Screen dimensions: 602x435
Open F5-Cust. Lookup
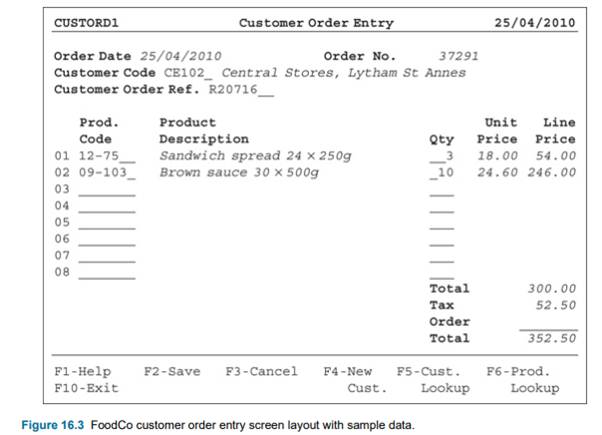coord(429,379)
